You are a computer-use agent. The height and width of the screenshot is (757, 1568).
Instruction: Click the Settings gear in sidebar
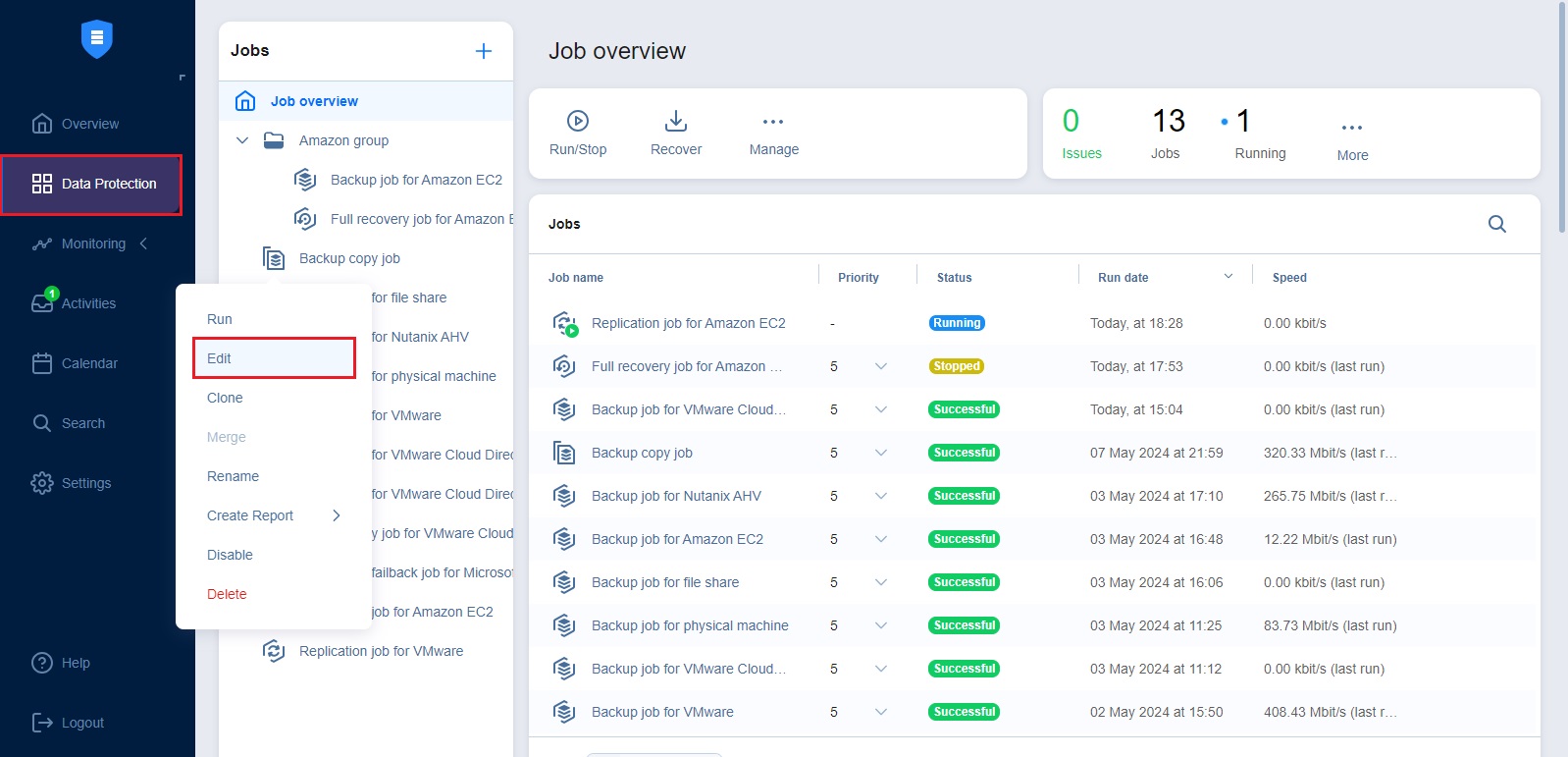pyautogui.click(x=42, y=483)
